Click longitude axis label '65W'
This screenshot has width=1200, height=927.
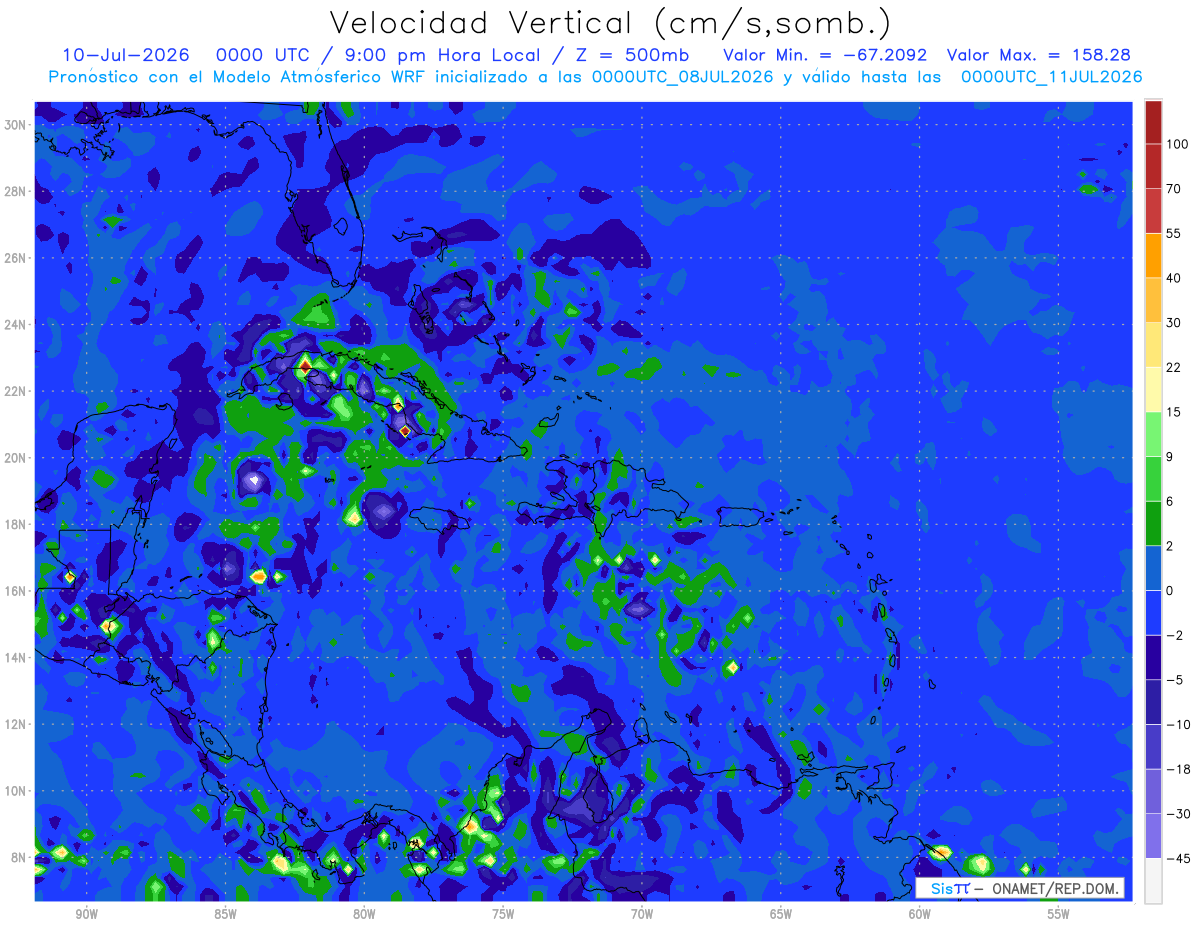tap(781, 914)
